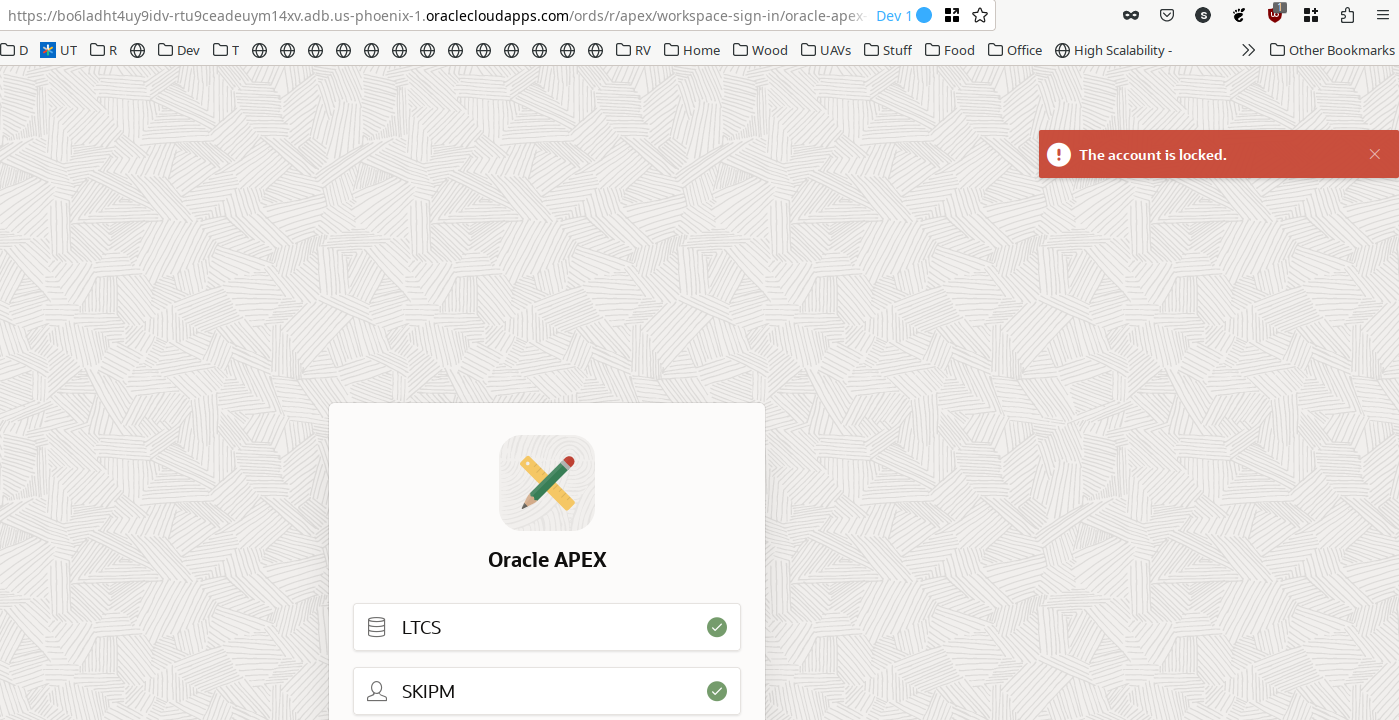Open the Dev 1 container indicator
Viewport: 1399px width, 720px height.
pos(903,16)
